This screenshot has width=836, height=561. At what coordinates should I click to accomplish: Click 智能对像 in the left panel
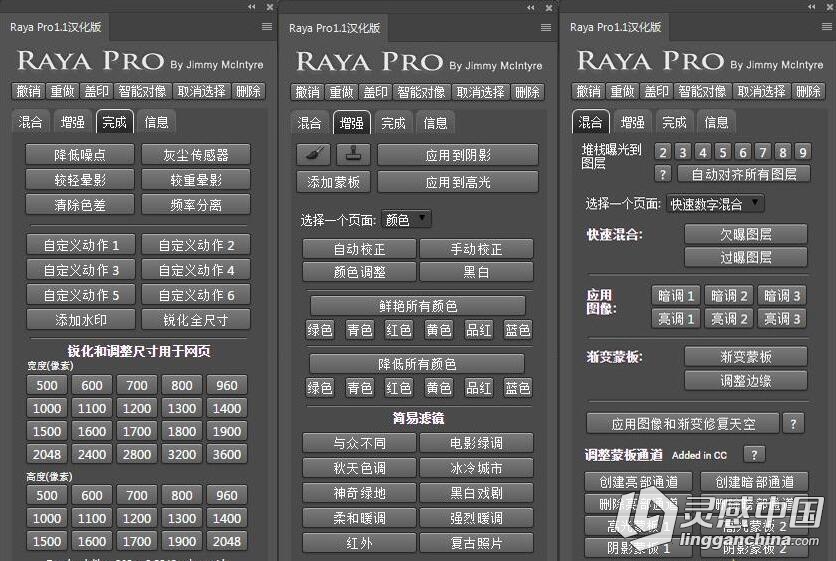coord(142,91)
